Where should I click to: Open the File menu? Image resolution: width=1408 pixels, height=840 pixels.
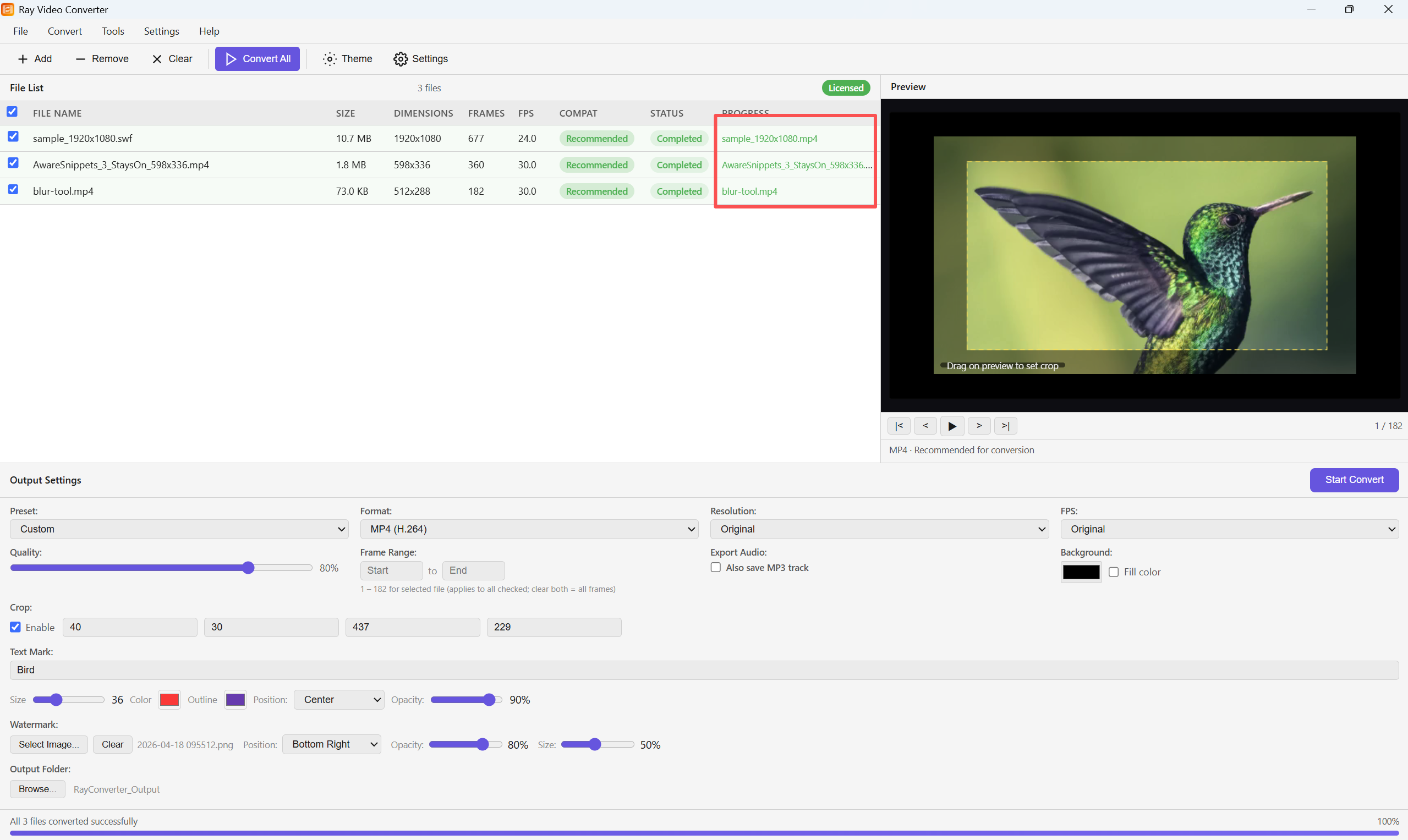point(20,31)
